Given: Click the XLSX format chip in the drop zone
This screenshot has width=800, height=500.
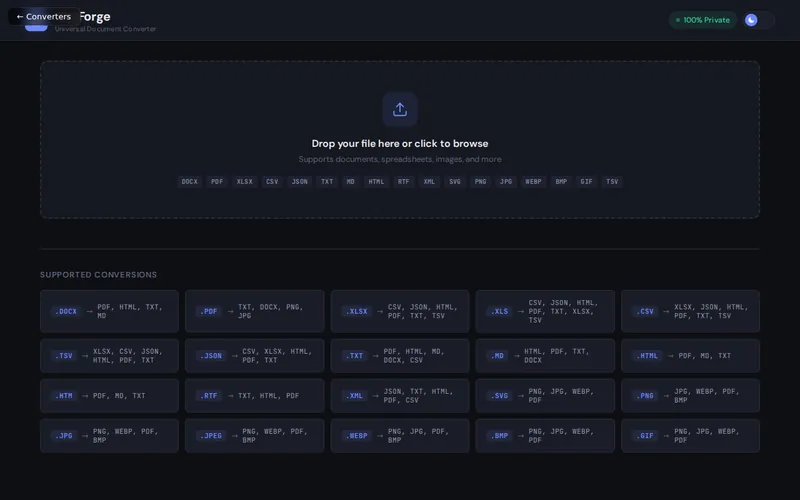Looking at the screenshot, I should coord(244,182).
